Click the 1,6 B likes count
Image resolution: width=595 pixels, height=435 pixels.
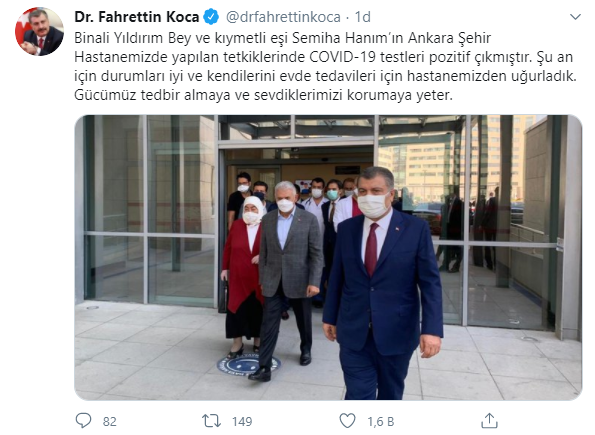[x=381, y=421]
